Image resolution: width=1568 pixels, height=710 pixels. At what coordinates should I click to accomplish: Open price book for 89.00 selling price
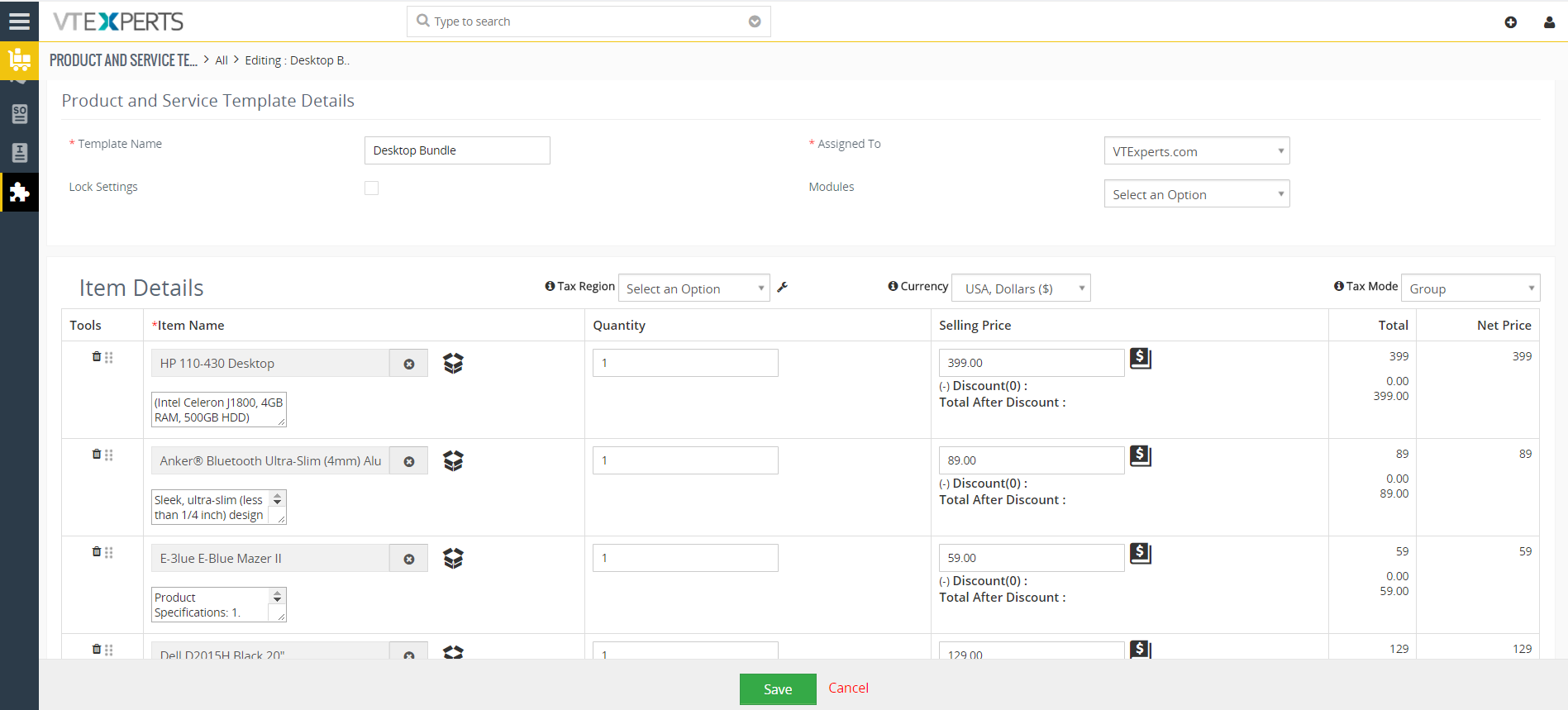(x=1141, y=455)
